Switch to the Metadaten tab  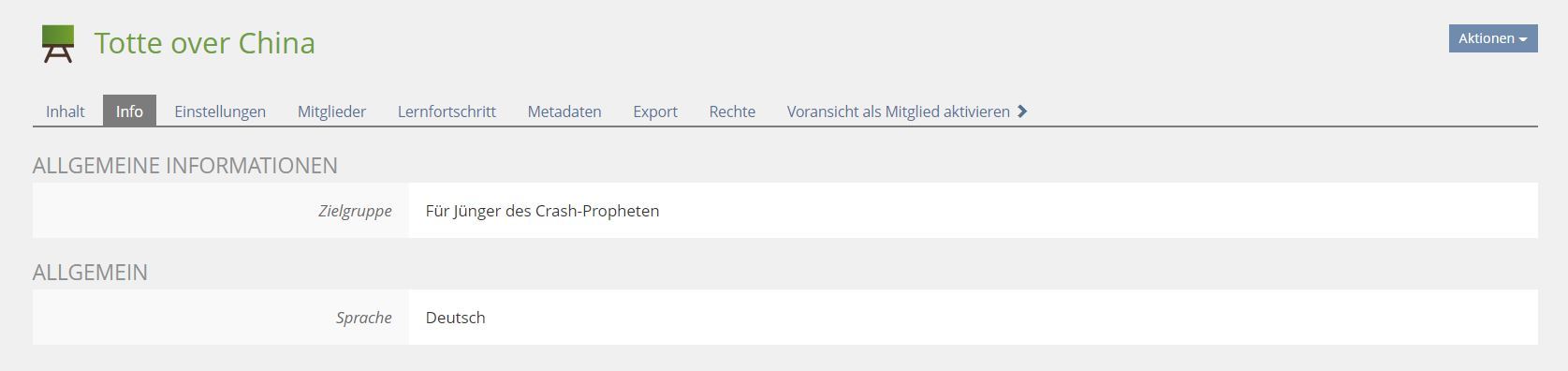564,111
